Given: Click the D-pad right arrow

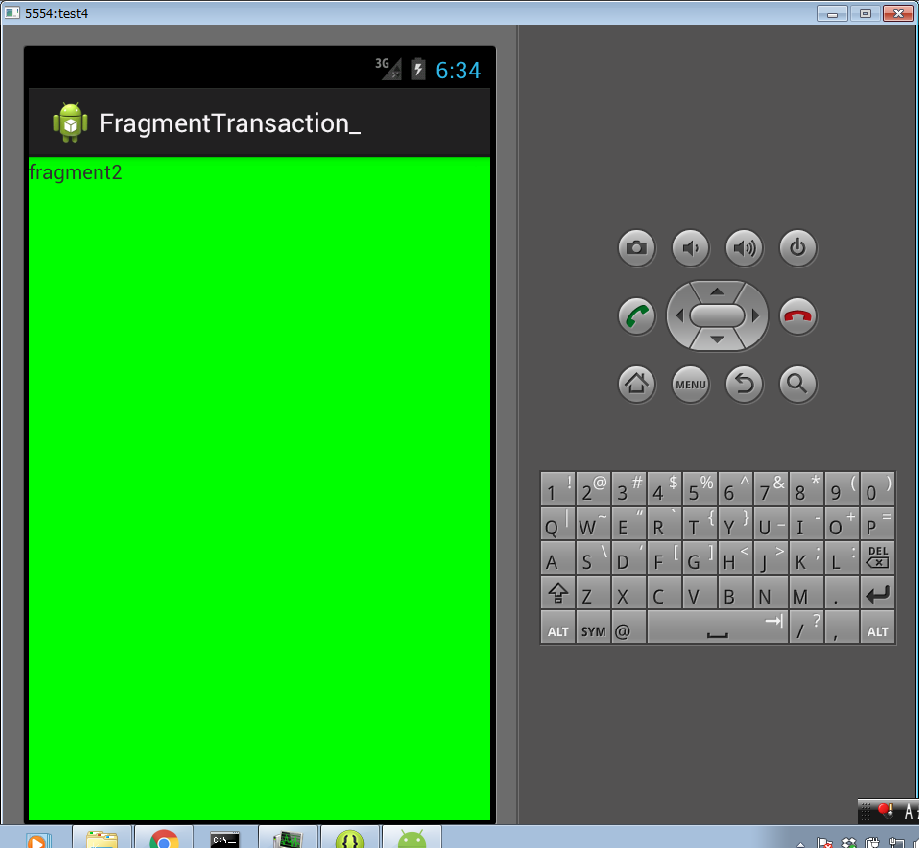Looking at the screenshot, I should click(756, 316).
